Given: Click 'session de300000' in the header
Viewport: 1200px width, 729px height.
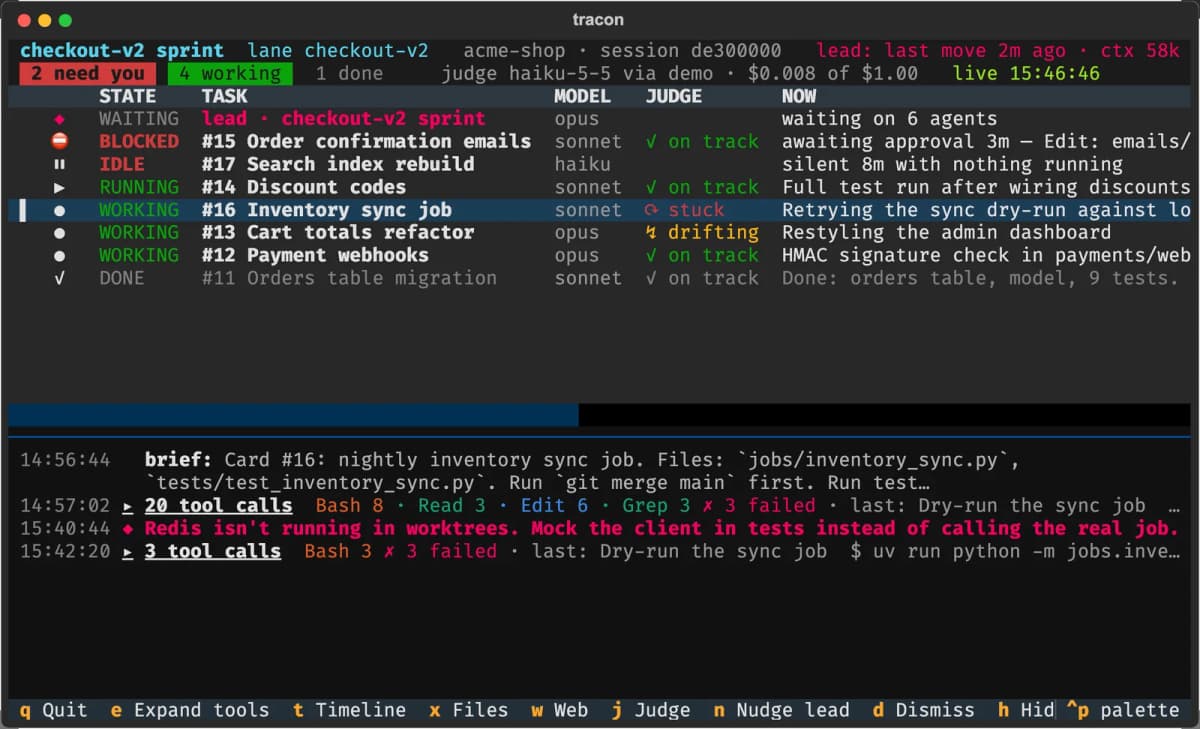Looking at the screenshot, I should [691, 50].
